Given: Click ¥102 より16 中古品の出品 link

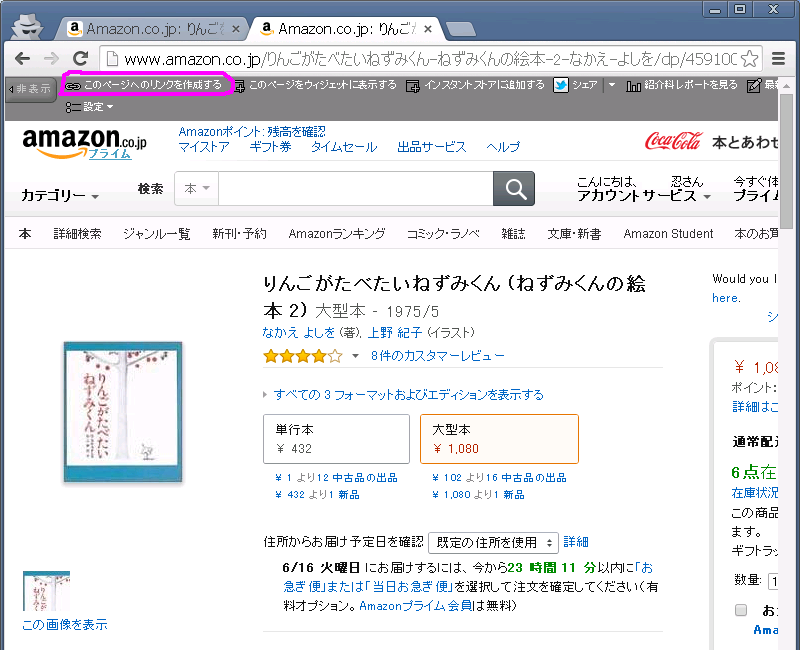Looking at the screenshot, I should tap(499, 478).
